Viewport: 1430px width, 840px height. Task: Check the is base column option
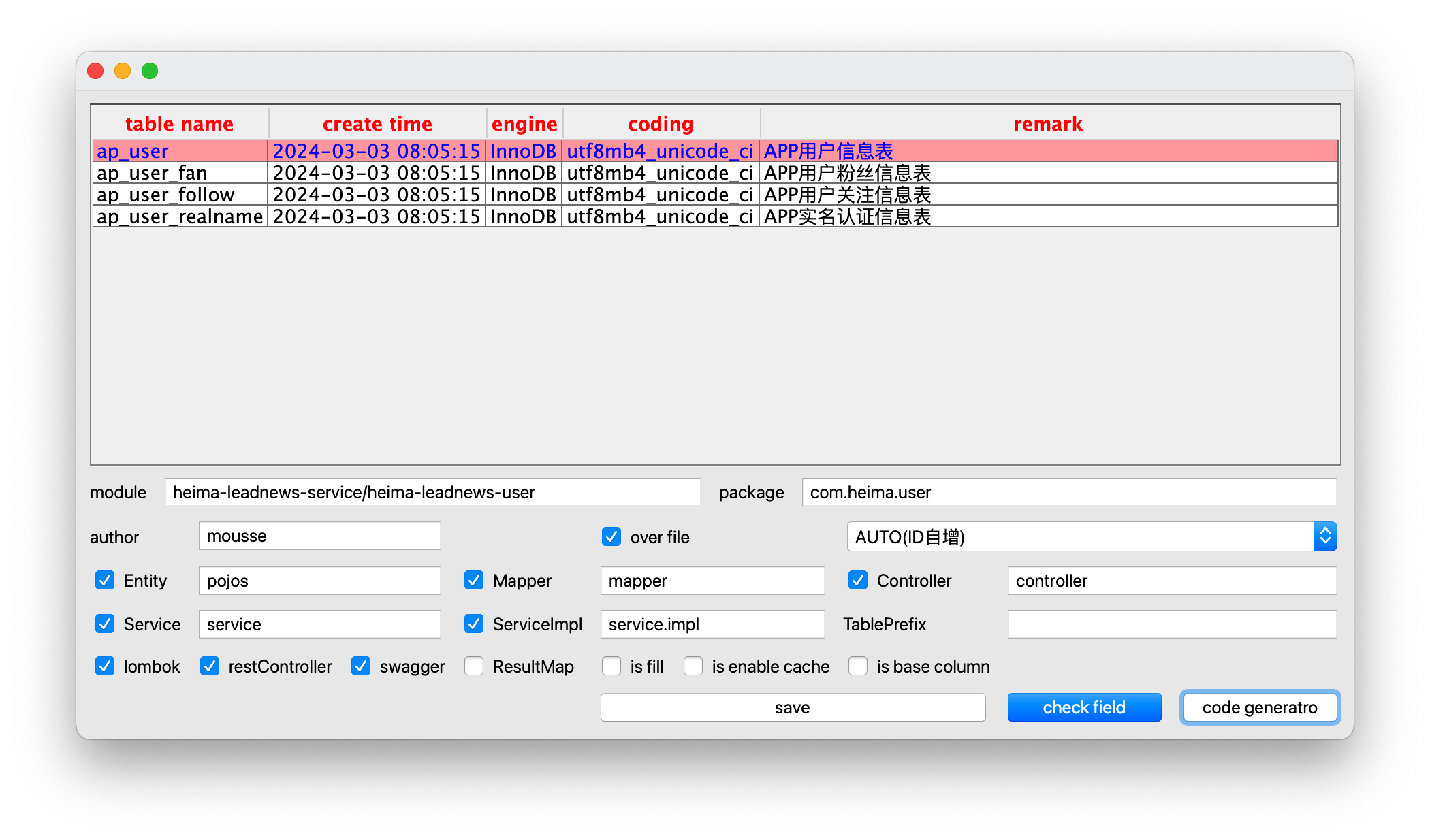click(858, 666)
